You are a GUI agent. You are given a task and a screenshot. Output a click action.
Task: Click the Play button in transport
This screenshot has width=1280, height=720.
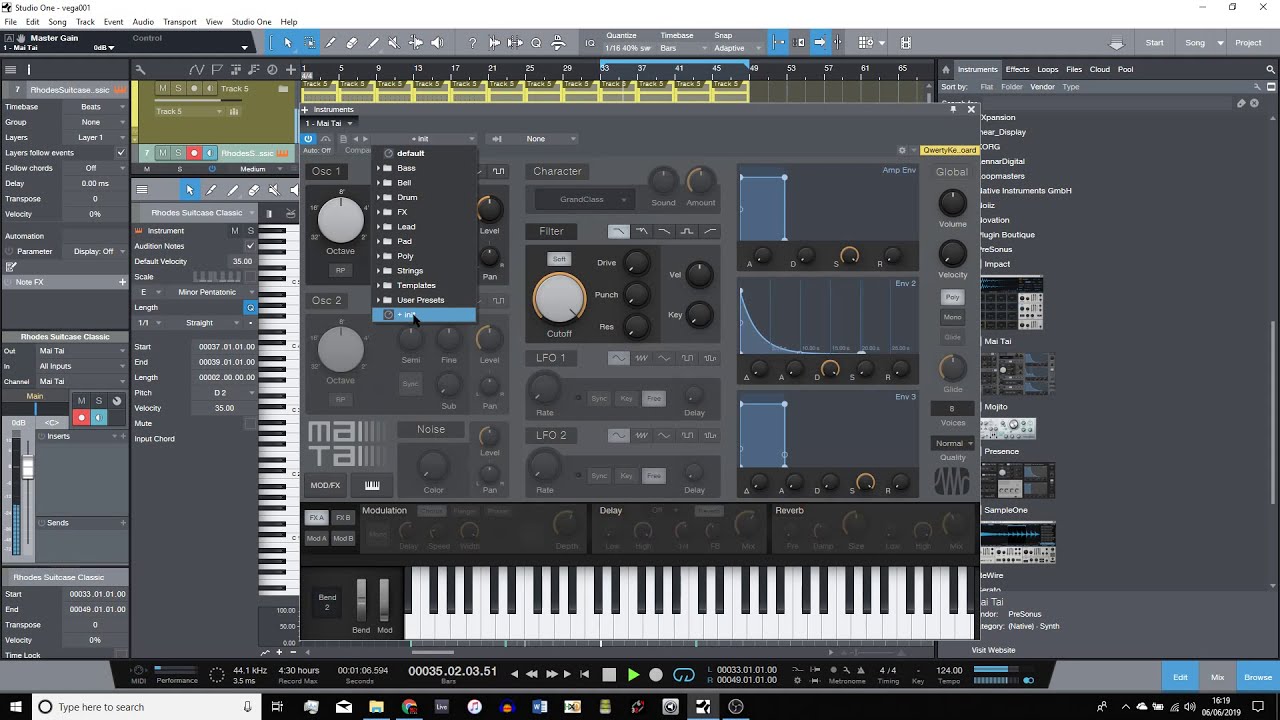coord(632,675)
